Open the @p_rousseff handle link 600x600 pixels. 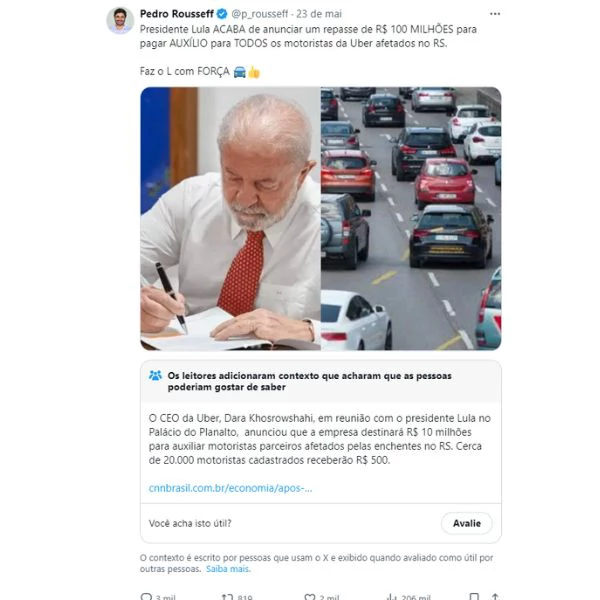point(259,14)
